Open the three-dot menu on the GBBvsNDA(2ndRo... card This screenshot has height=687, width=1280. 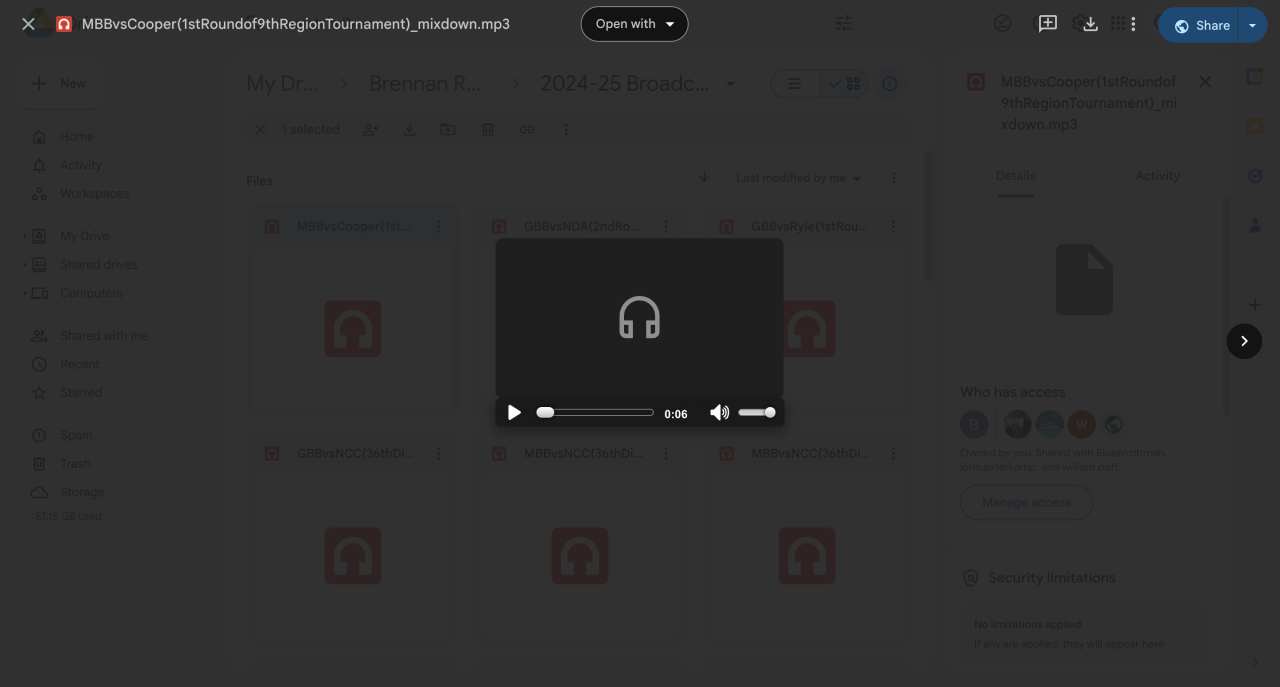666,227
